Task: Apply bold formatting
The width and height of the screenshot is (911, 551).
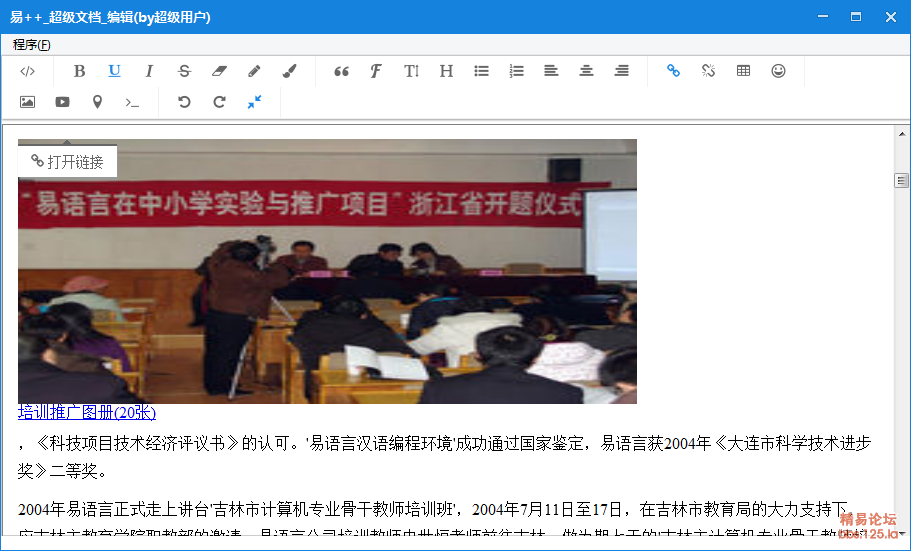Action: 80,71
